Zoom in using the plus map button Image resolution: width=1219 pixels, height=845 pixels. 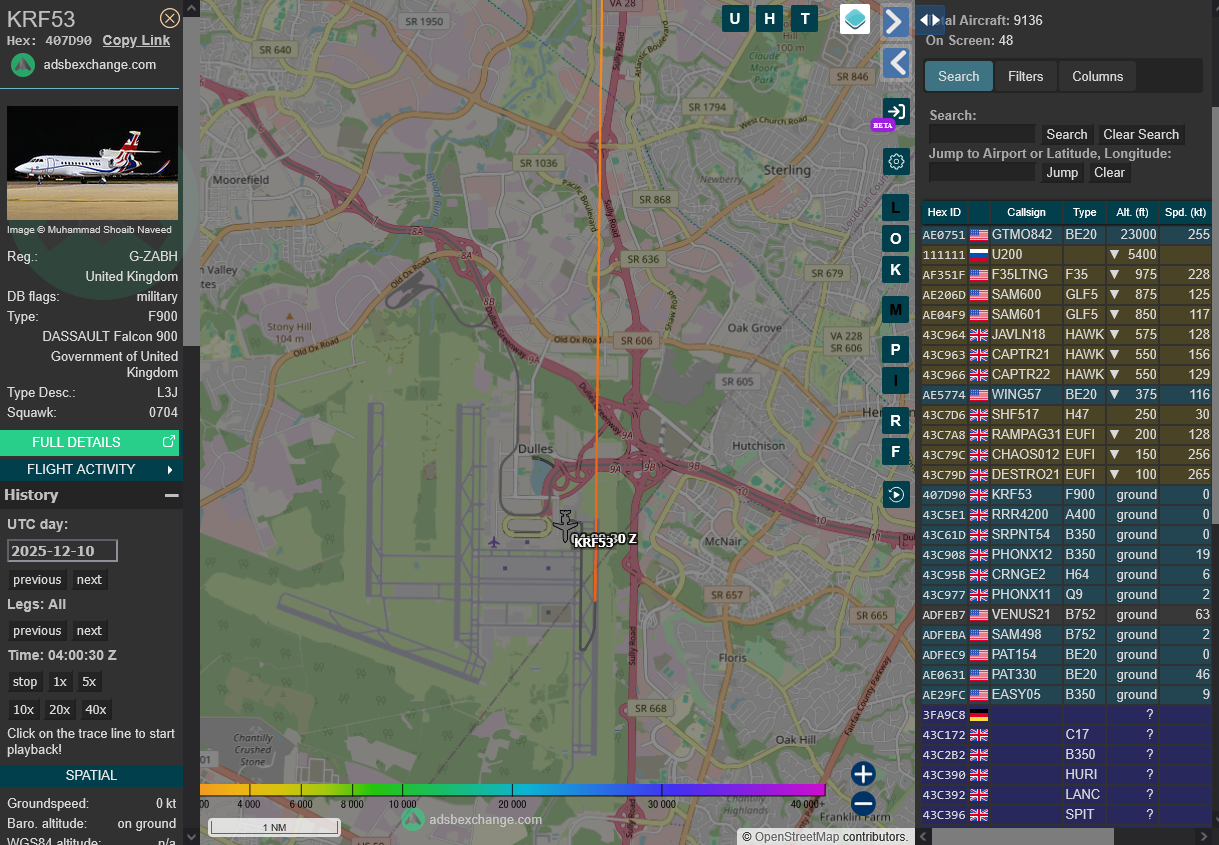[863, 773]
